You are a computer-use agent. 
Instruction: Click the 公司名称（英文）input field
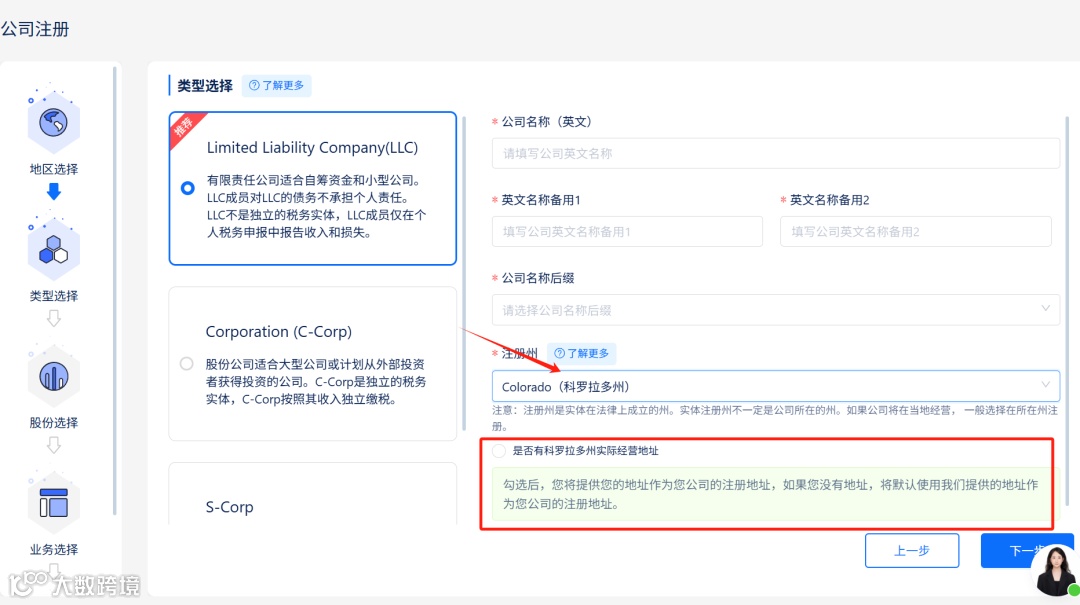pyautogui.click(x=775, y=153)
